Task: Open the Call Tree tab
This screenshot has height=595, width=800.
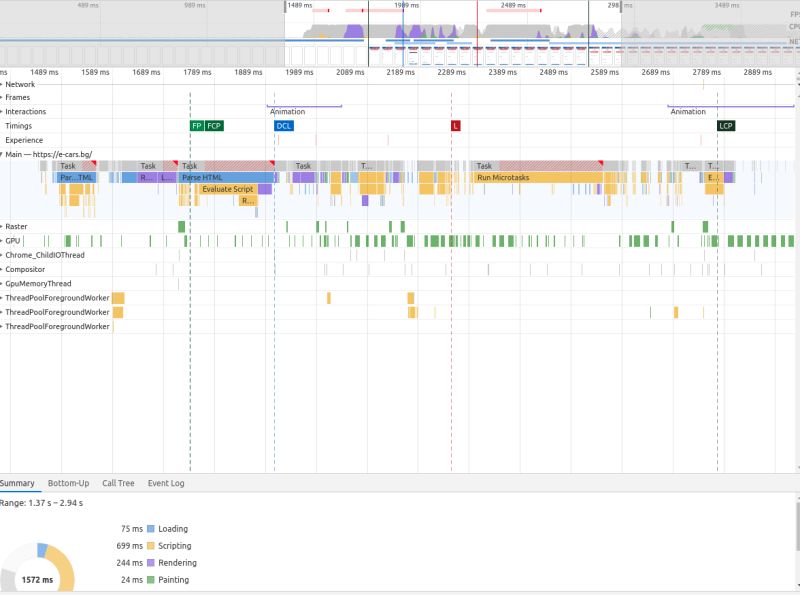Action: [118, 483]
